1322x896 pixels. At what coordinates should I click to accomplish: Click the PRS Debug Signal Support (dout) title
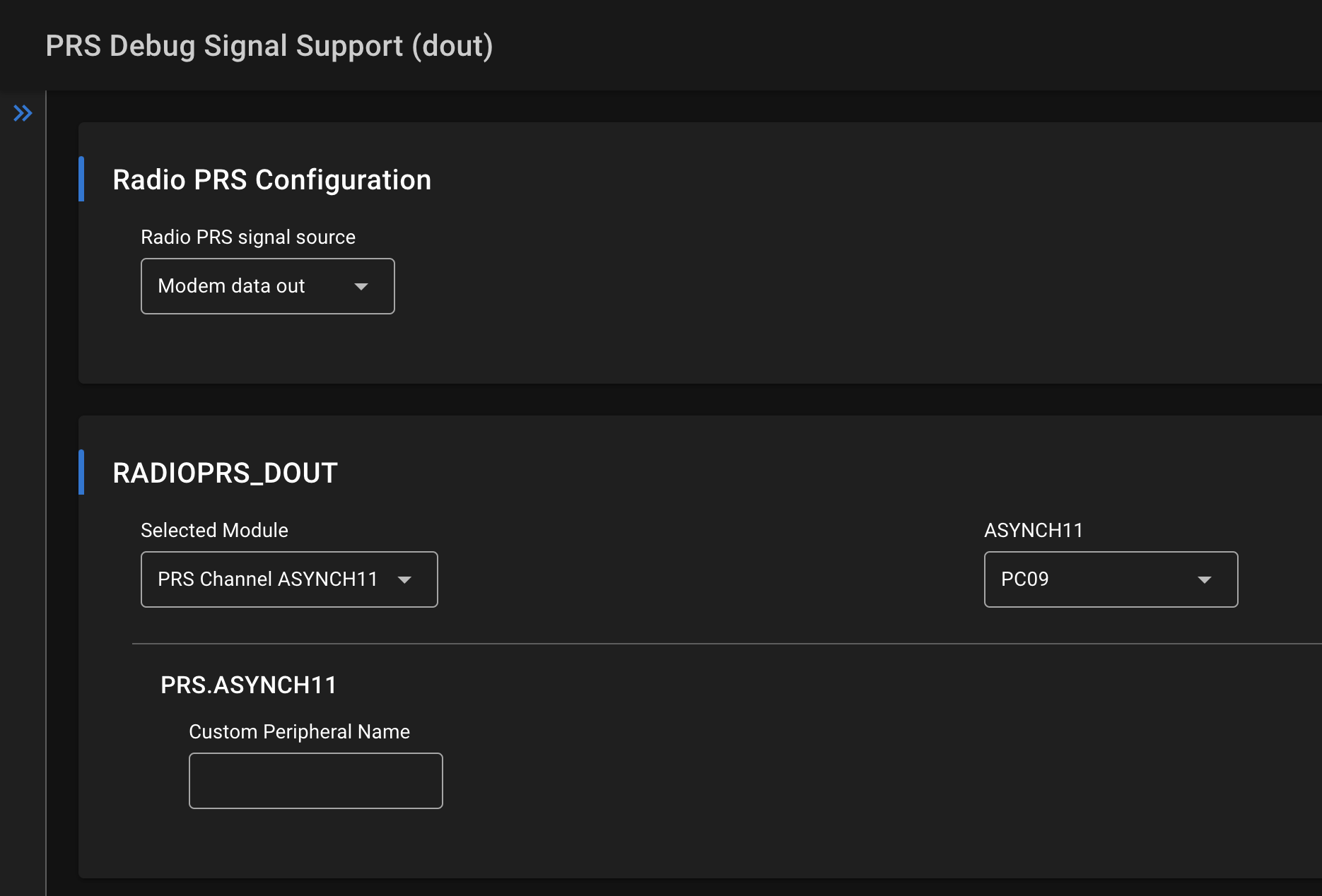coord(269,45)
